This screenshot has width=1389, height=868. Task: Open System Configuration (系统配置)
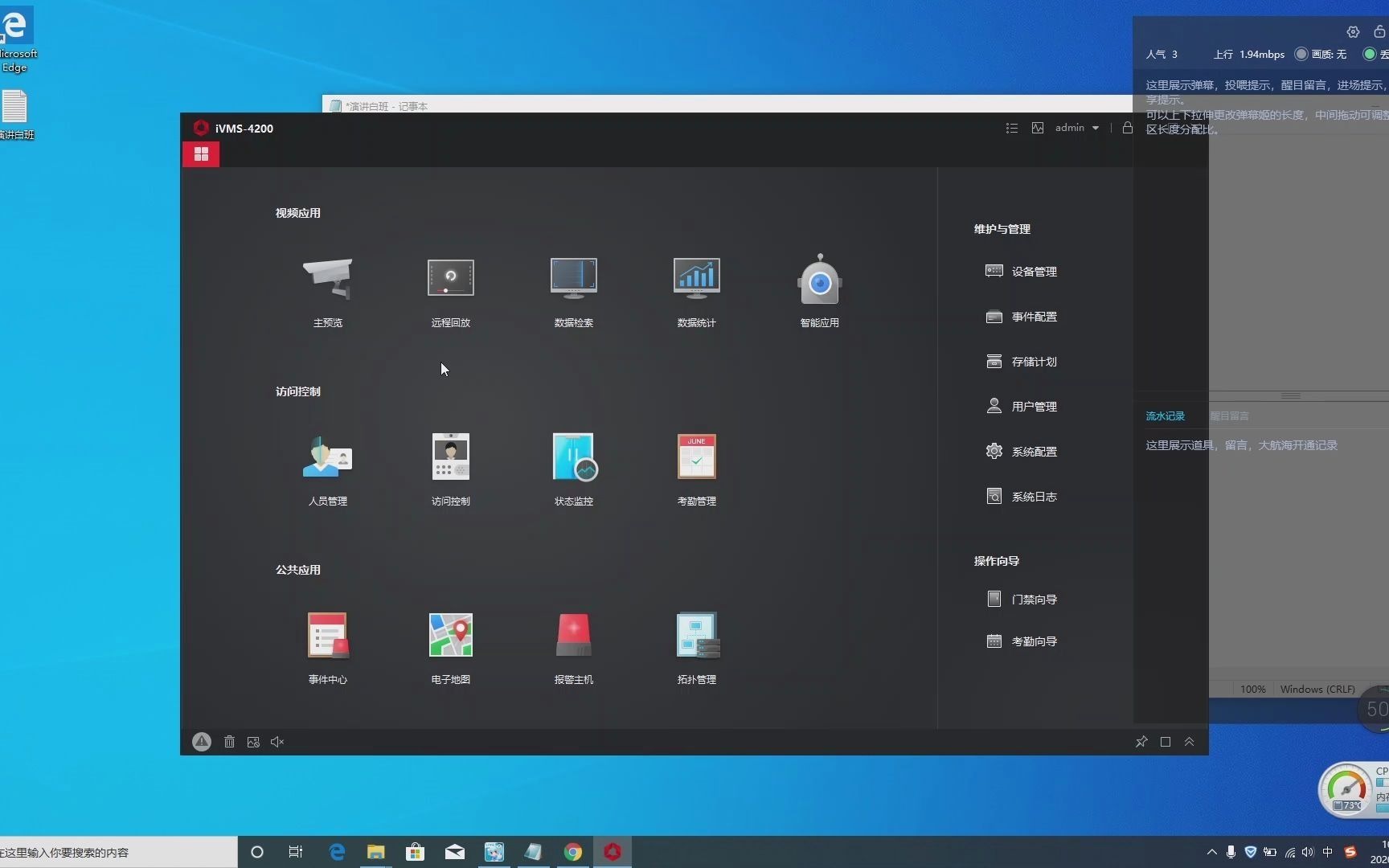1022,452
